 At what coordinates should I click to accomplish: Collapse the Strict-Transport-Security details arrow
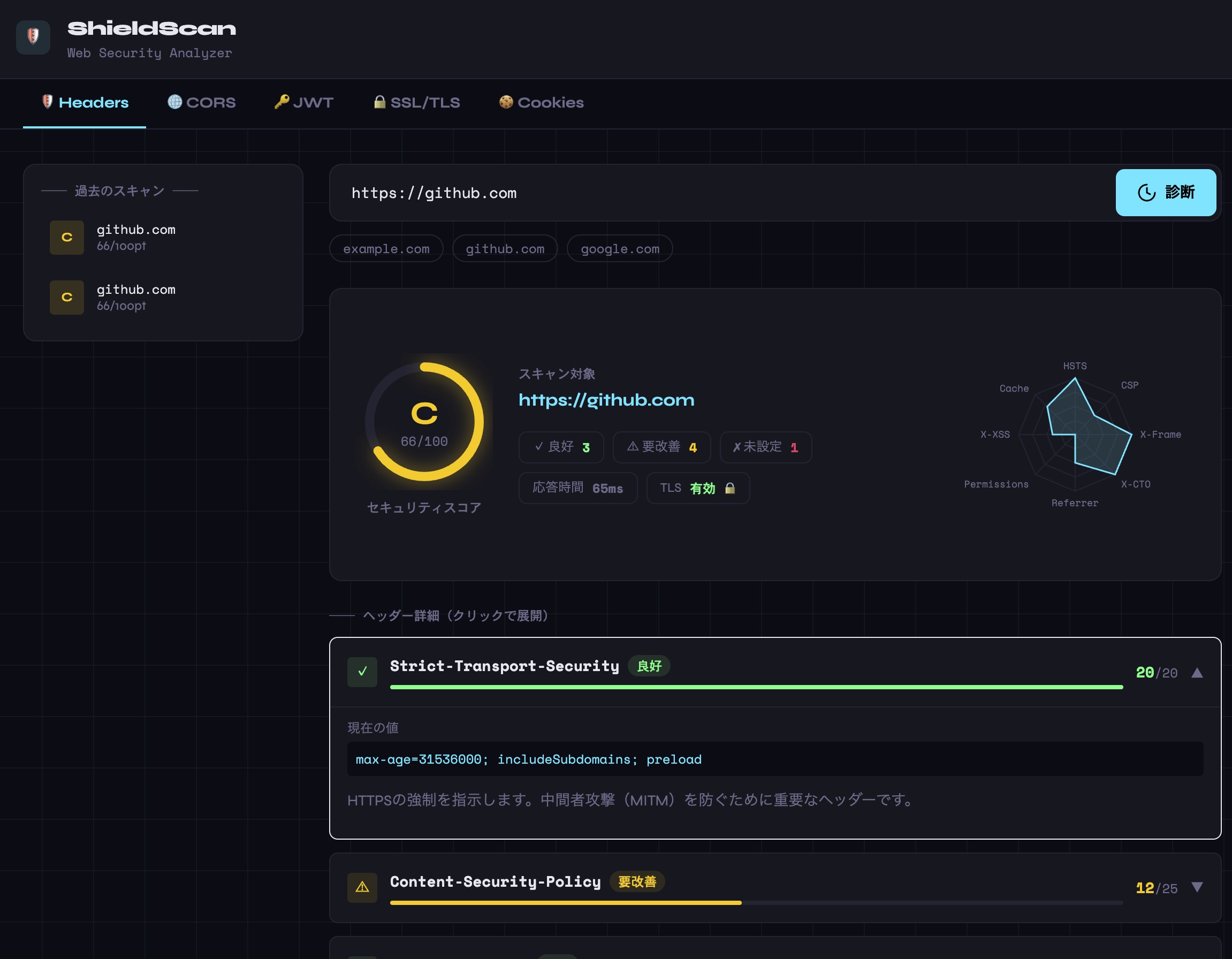(x=1197, y=673)
